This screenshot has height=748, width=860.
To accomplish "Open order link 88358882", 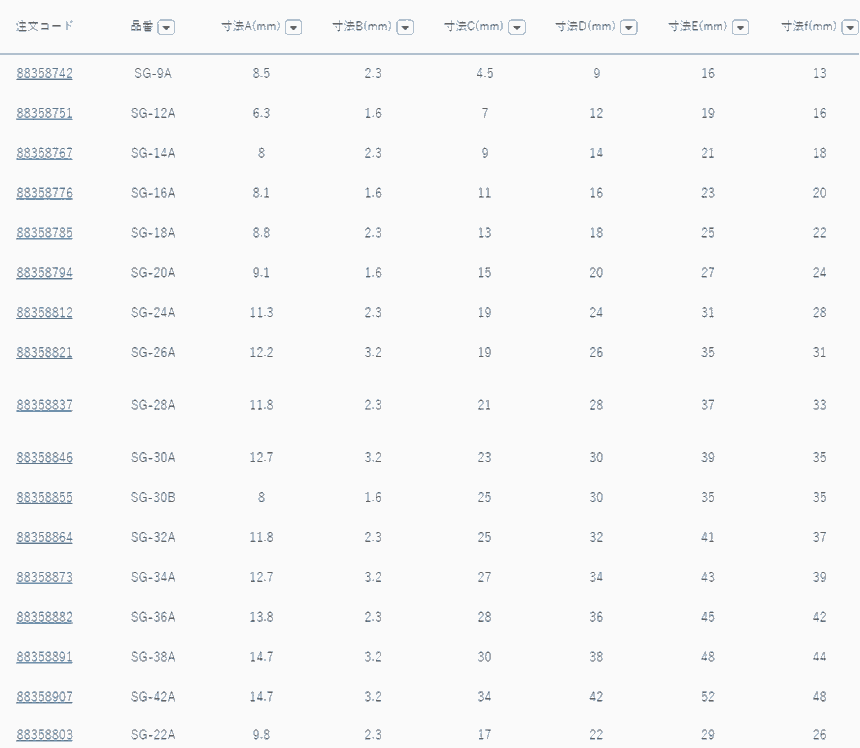I will click(x=44, y=617).
